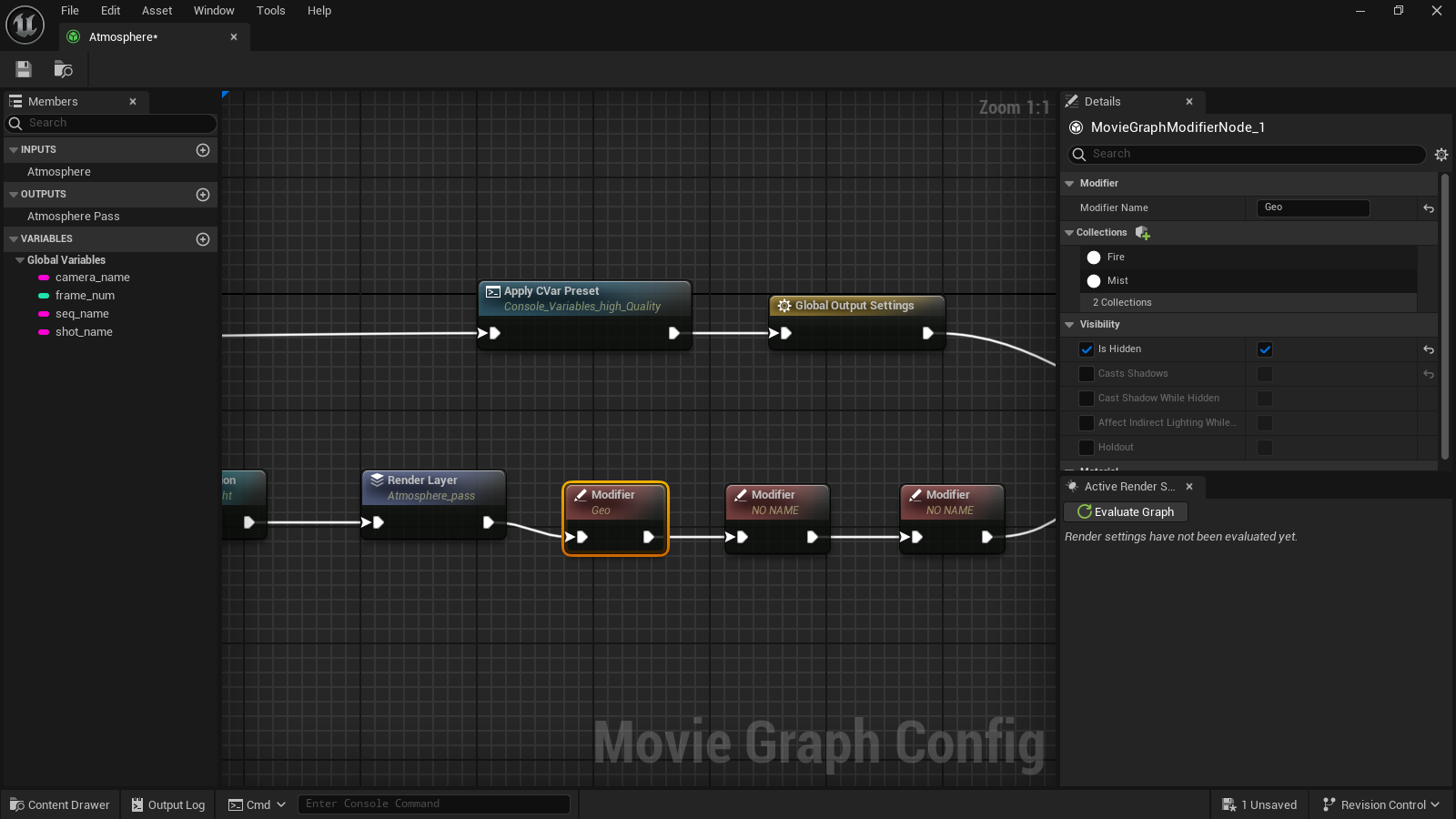Close the Details panel tab
Viewport: 1456px width, 819px height.
tap(1189, 102)
